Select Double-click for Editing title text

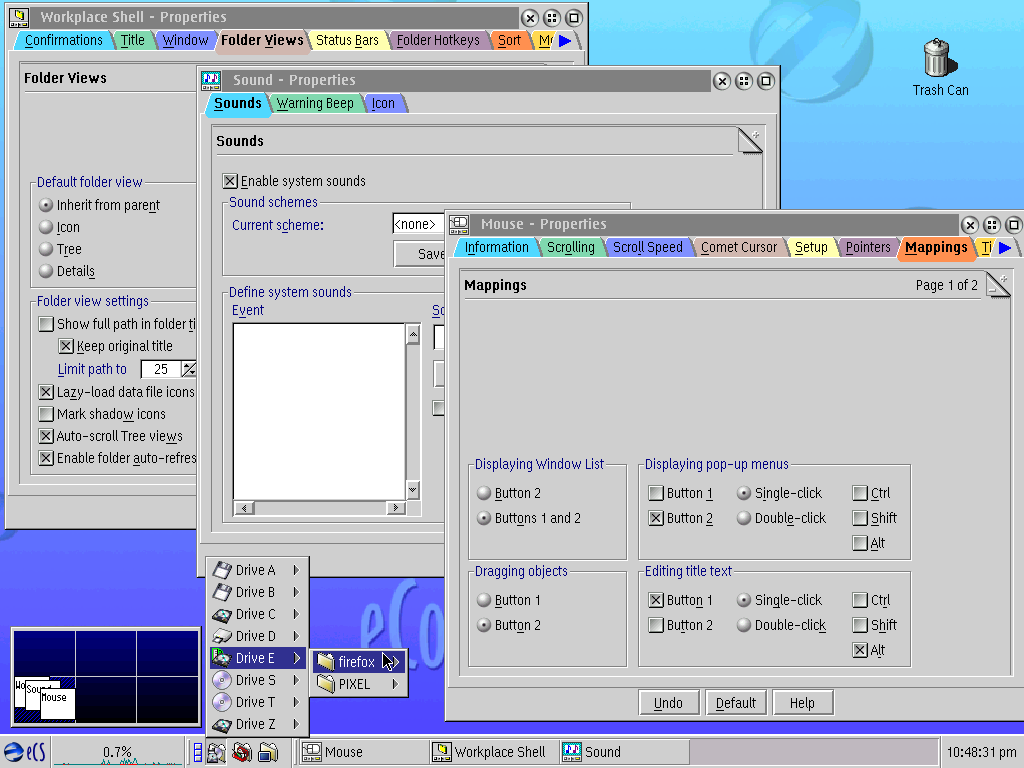pyautogui.click(x=744, y=625)
